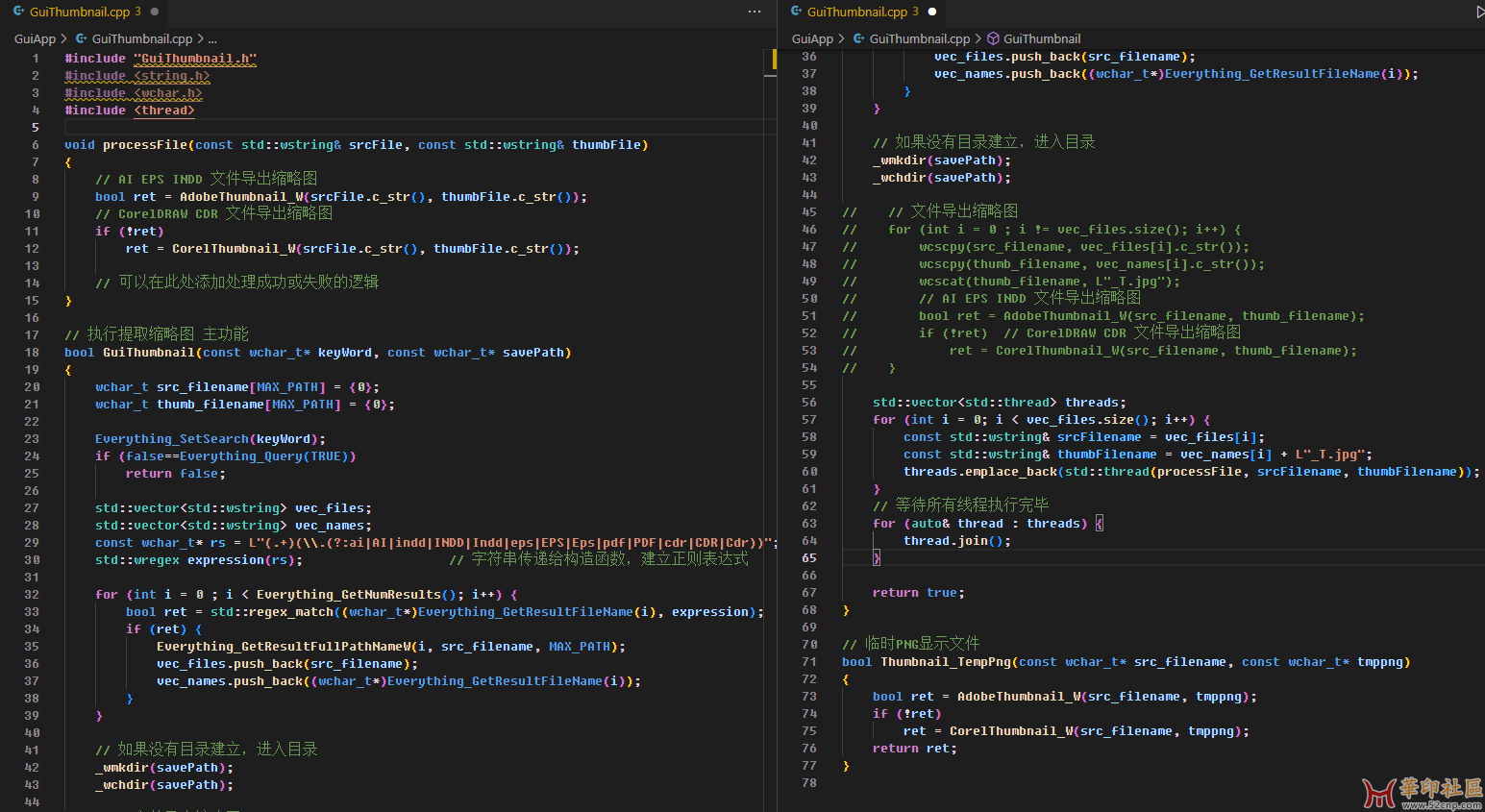
Task: Click the regex string literal on line 29
Action: [x=509, y=543]
